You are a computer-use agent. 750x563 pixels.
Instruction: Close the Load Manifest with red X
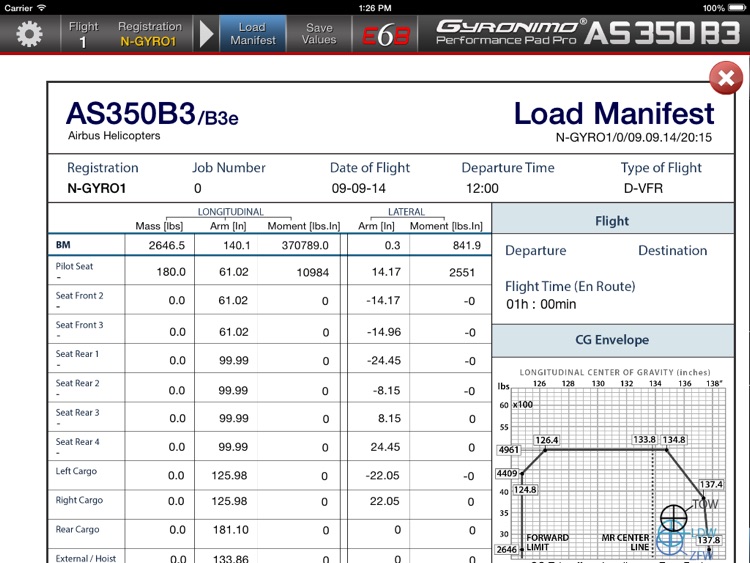point(726,78)
